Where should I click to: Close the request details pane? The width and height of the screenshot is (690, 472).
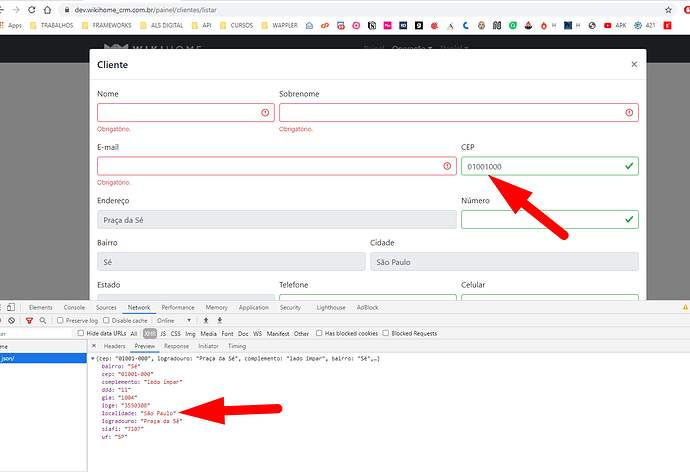click(95, 346)
